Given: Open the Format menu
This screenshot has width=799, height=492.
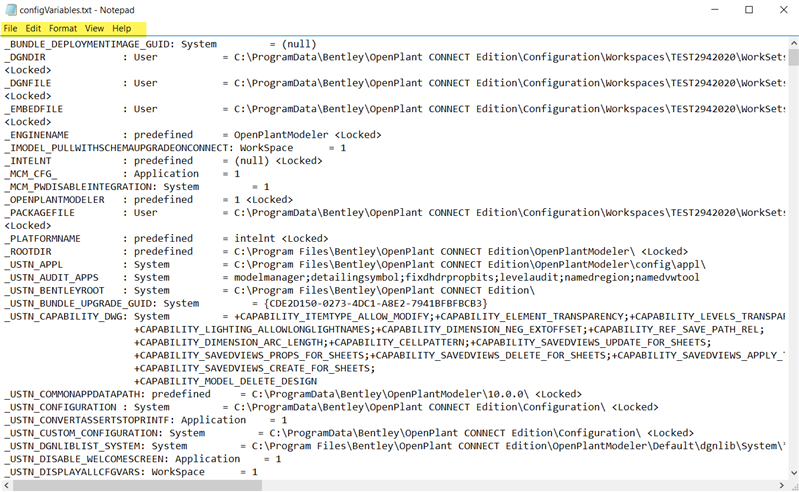Looking at the screenshot, I should click(63, 29).
